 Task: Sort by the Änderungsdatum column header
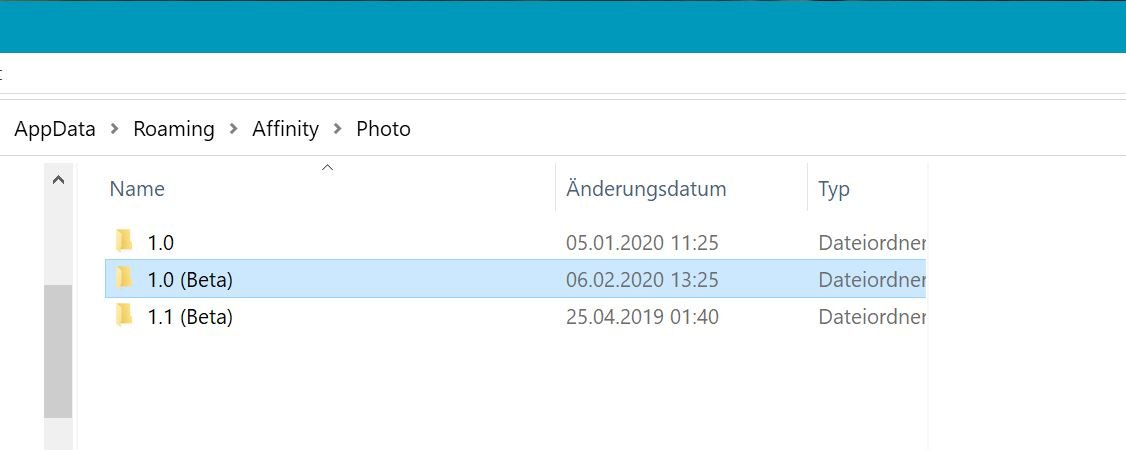click(x=646, y=189)
